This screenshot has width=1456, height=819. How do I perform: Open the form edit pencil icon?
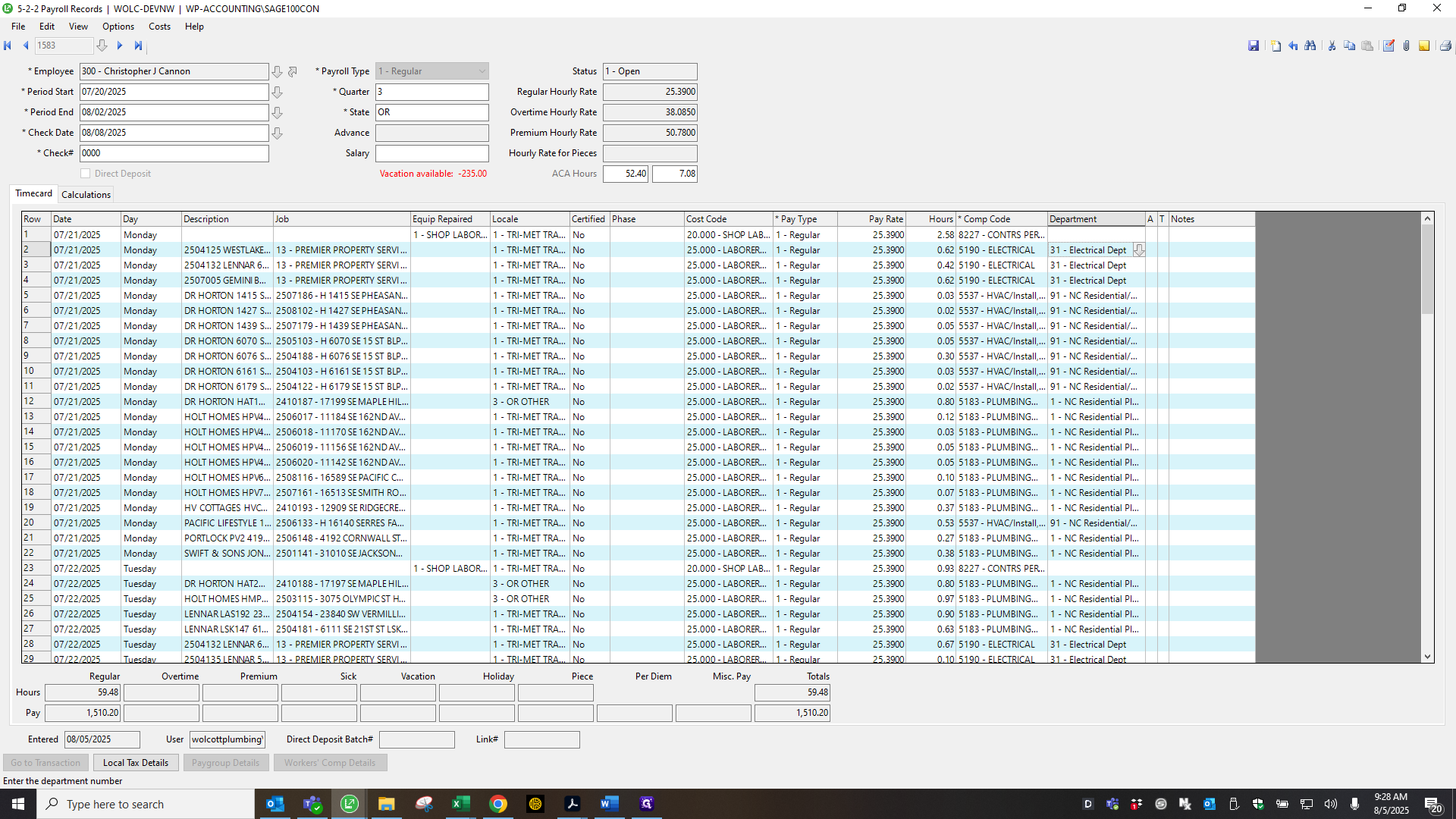tap(1389, 46)
